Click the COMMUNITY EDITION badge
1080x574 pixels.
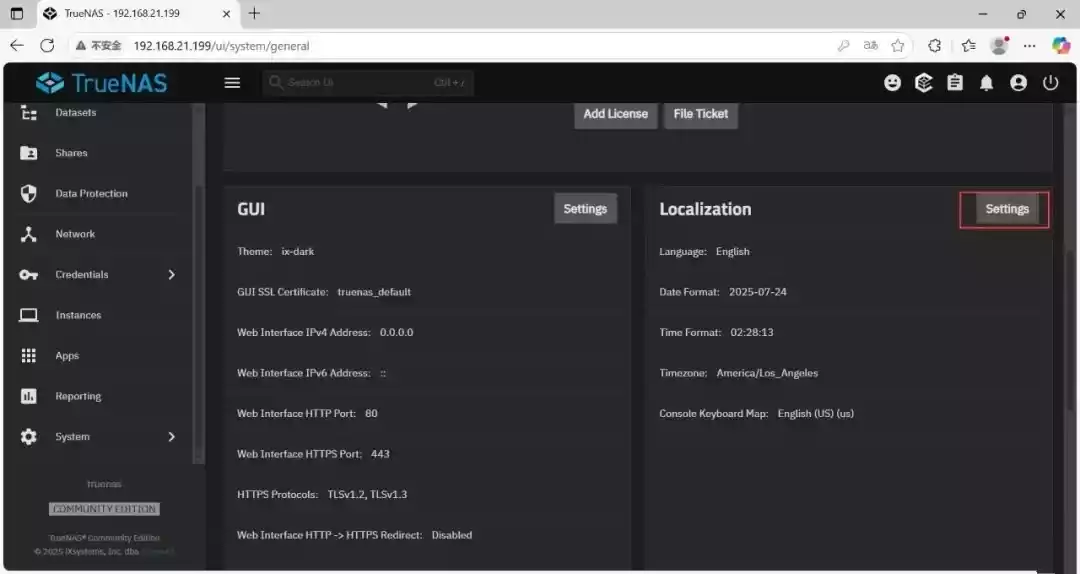[x=104, y=509]
